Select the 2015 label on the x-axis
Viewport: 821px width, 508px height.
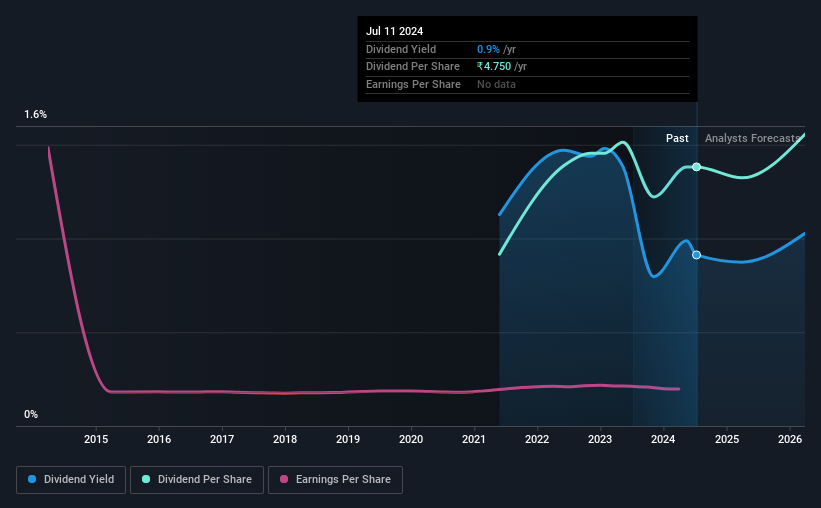click(96, 439)
